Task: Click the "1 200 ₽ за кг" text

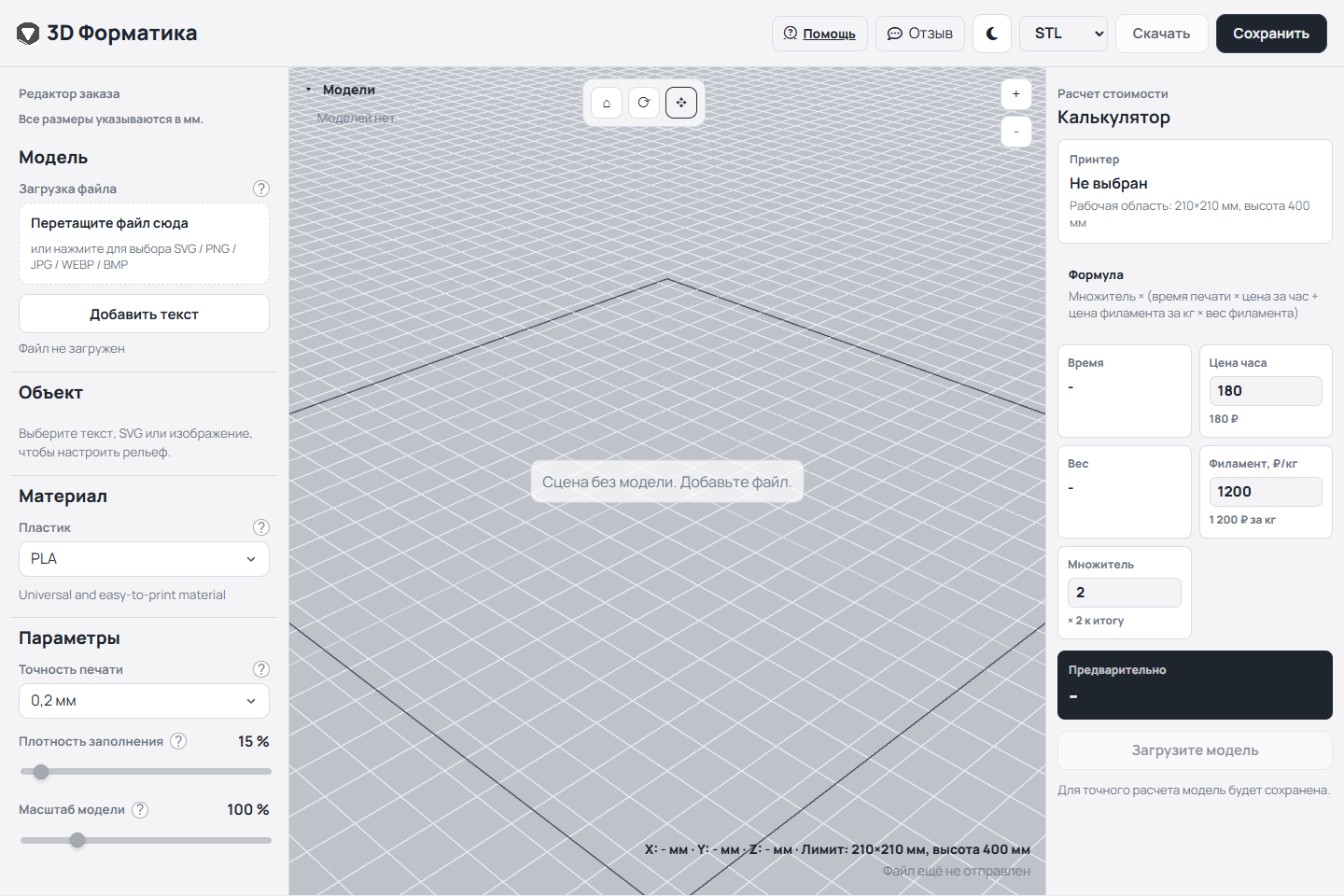Action: click(x=1242, y=520)
